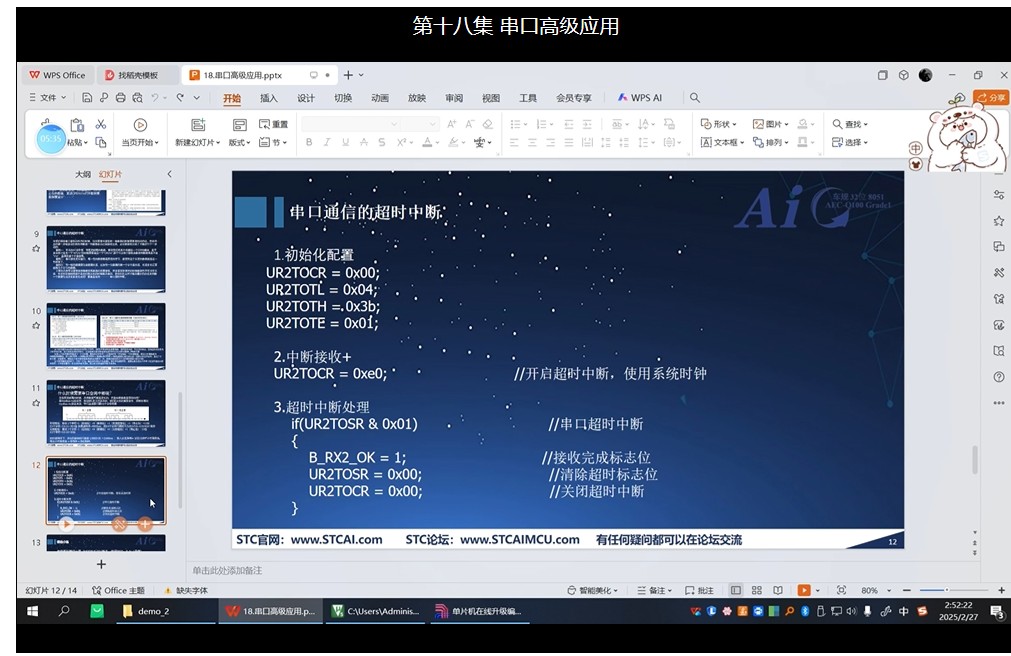Image resolution: width=1011 pixels, height=656 pixels.
Task: Click the Save icon in quick toolbar
Action: [x=87, y=97]
